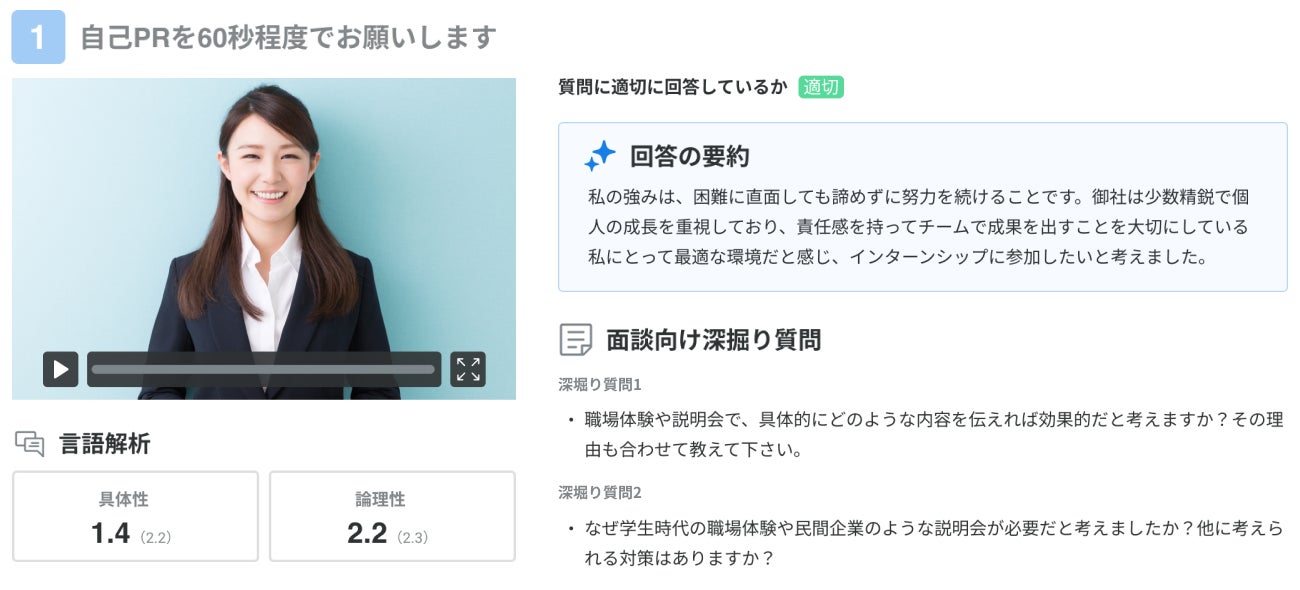Select the 回答の要約 summary text box

point(922,207)
